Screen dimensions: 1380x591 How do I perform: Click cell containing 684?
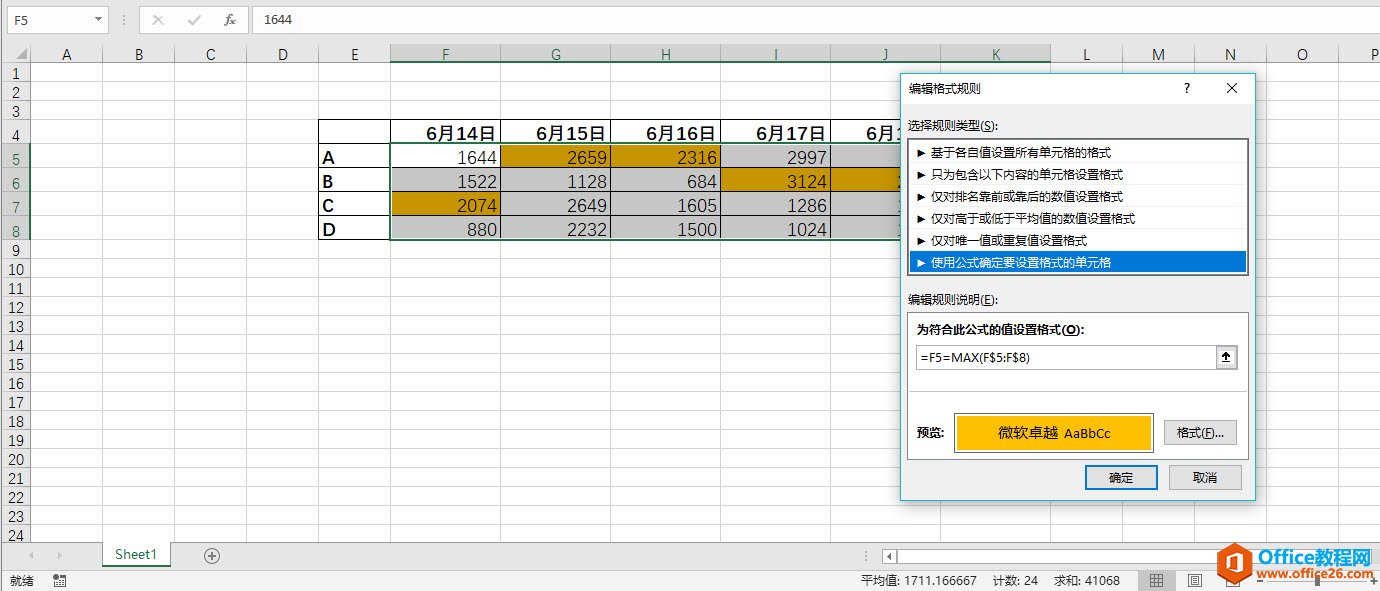(x=666, y=181)
